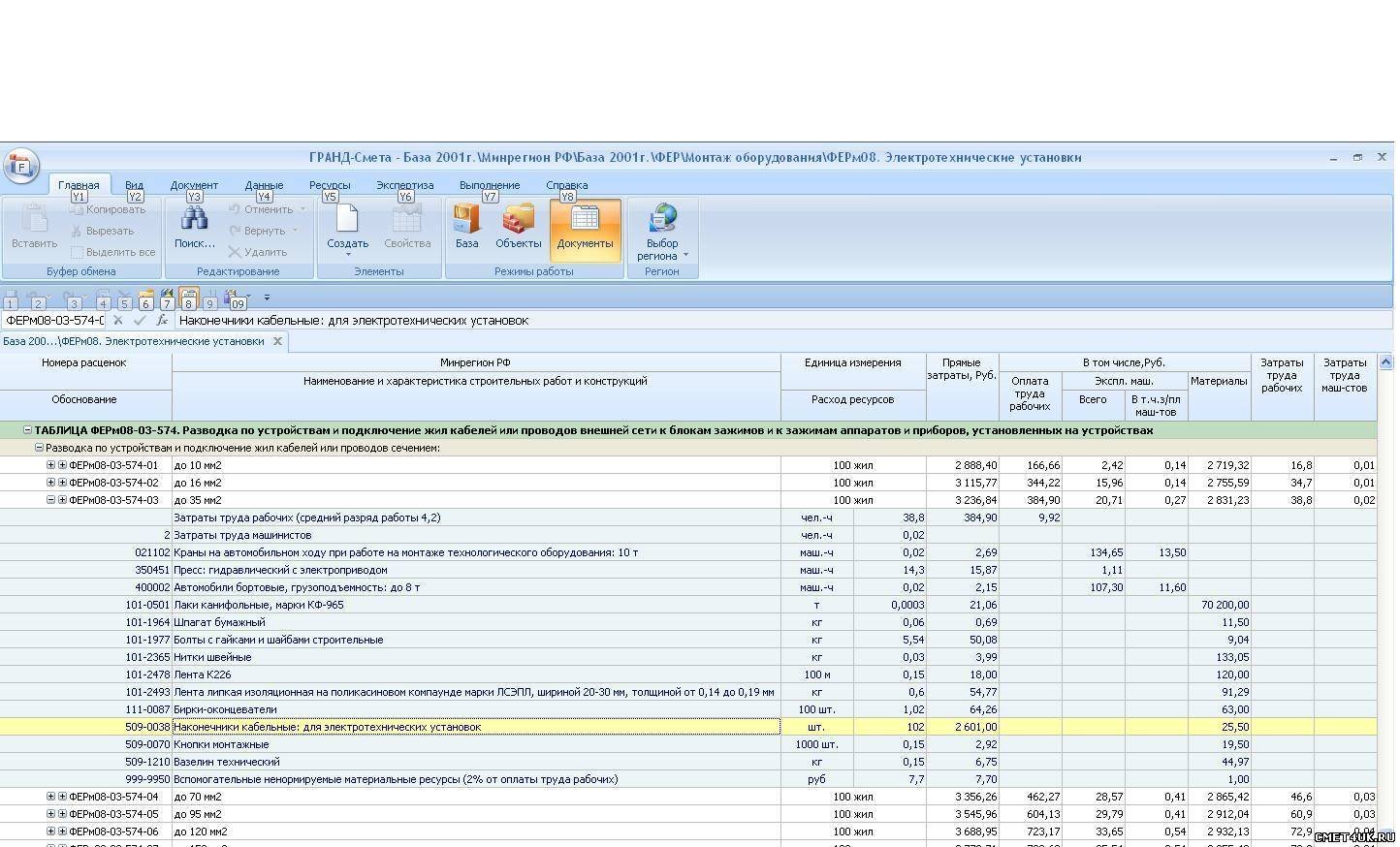This screenshot has height=847, width=1400.
Task: Click the Удалить delete command
Action: 258,252
